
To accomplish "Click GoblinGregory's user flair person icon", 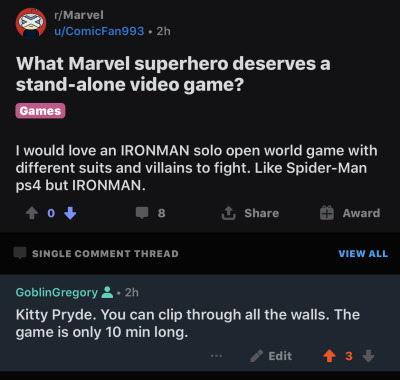I will coord(107,292).
